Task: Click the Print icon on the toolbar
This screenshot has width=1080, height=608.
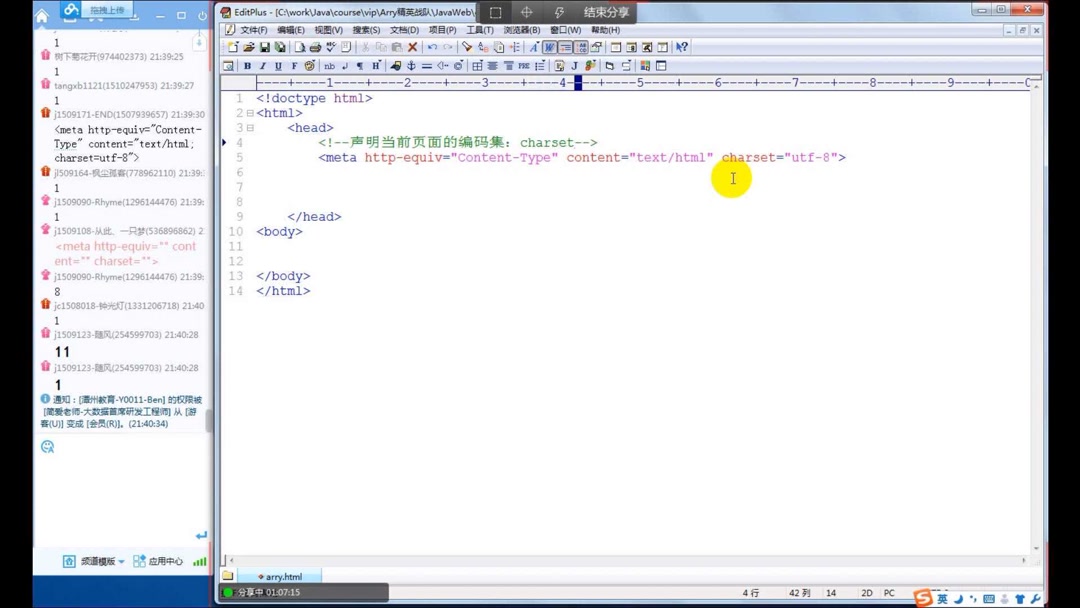Action: (316, 46)
